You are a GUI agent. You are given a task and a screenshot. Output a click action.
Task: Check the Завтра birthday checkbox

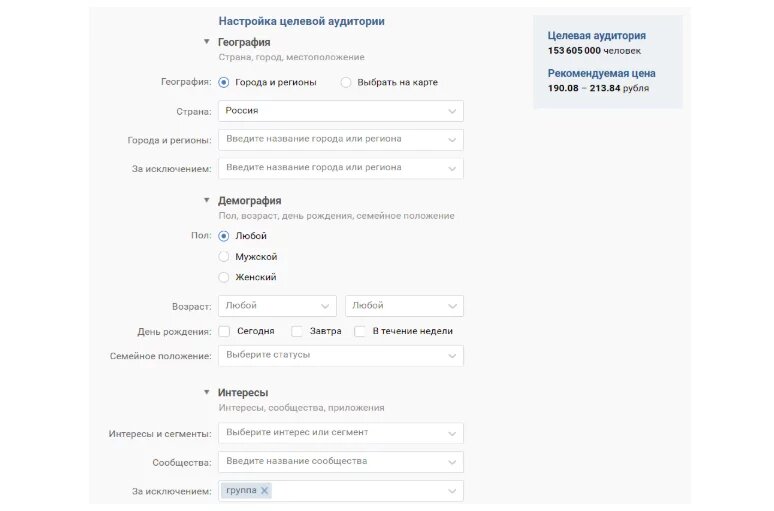click(297, 331)
